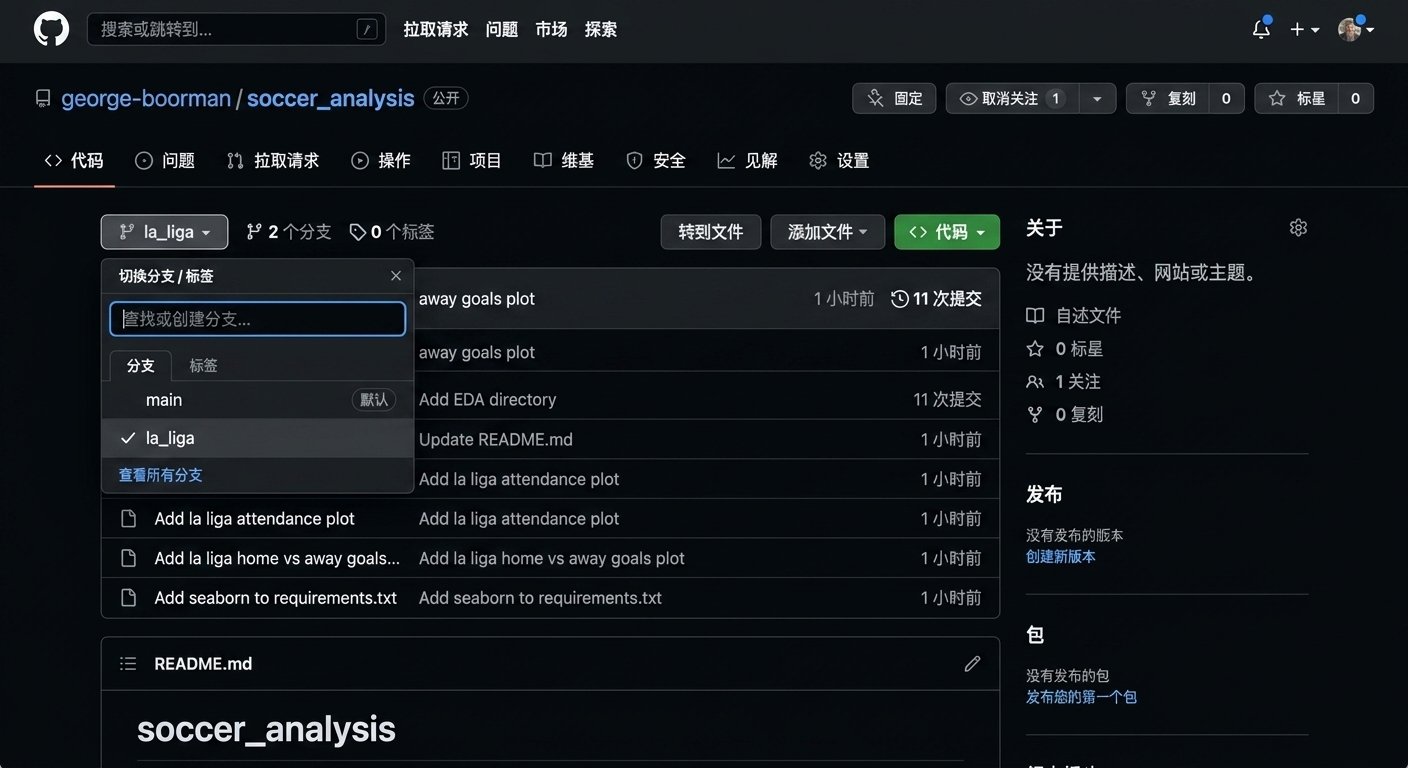Open the 安全 security tab

point(656,160)
